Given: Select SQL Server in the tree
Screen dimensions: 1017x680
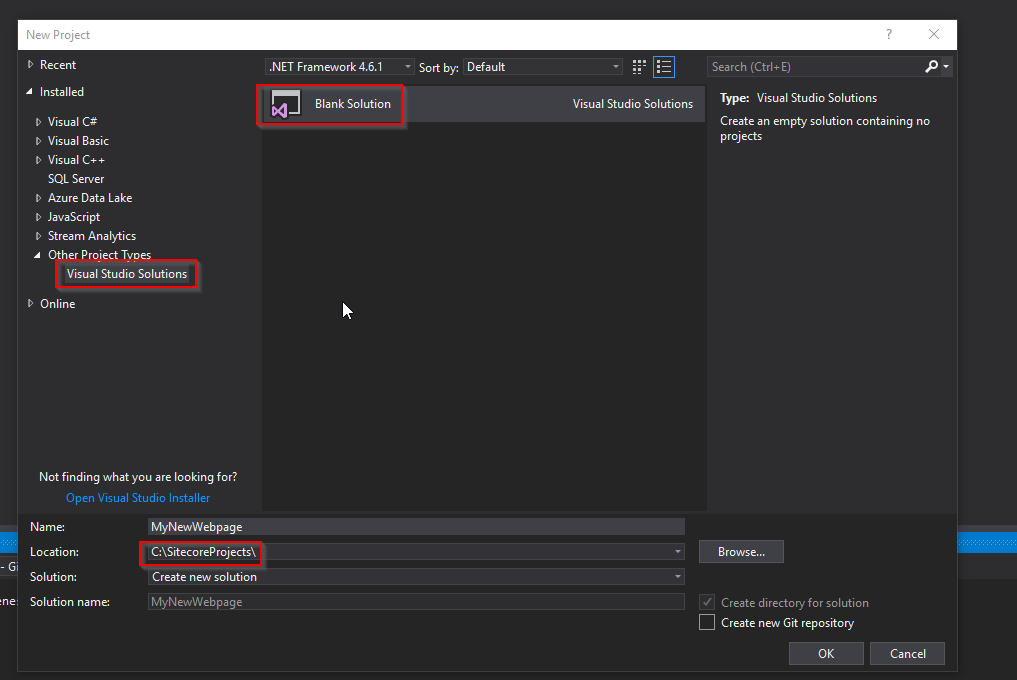Looking at the screenshot, I should pyautogui.click(x=76, y=179).
